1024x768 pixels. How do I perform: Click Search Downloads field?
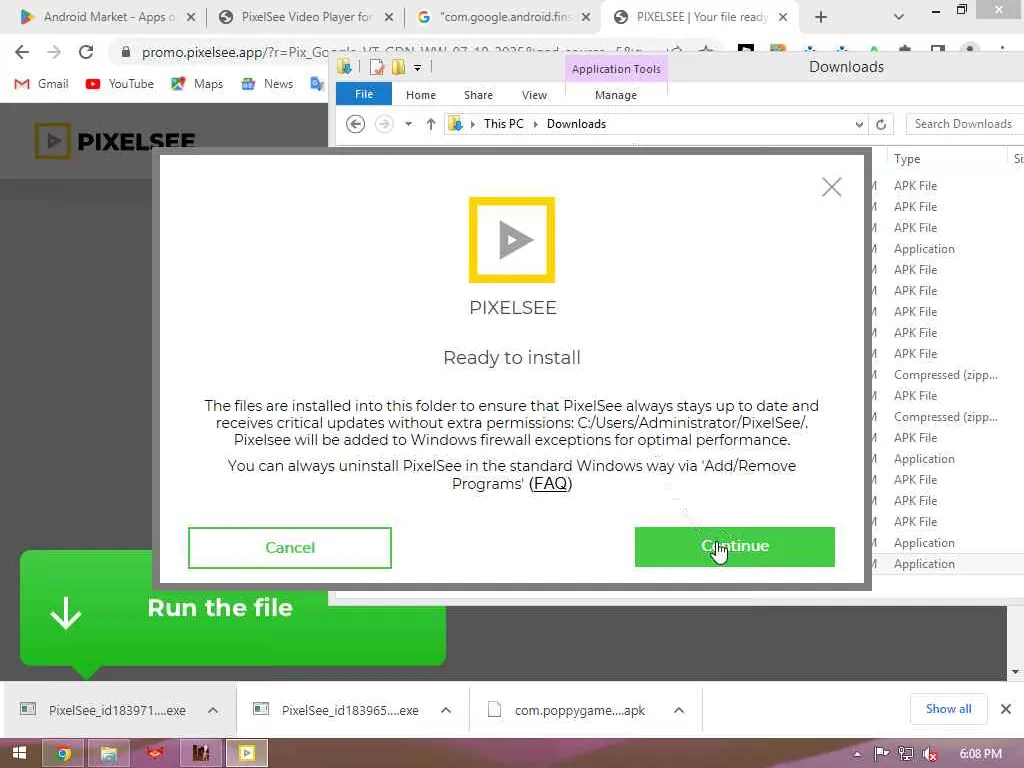pyautogui.click(x=964, y=123)
